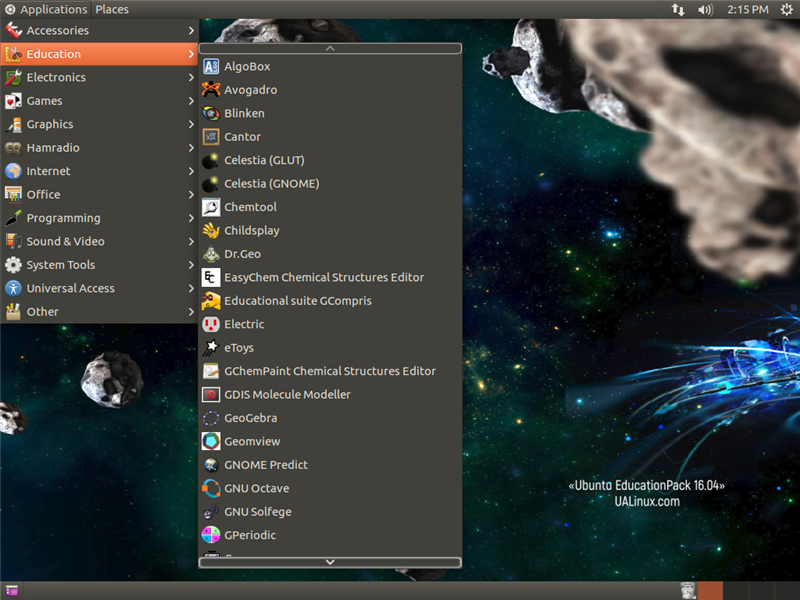
Task: Click the eToys star icon
Action: pyautogui.click(x=211, y=348)
